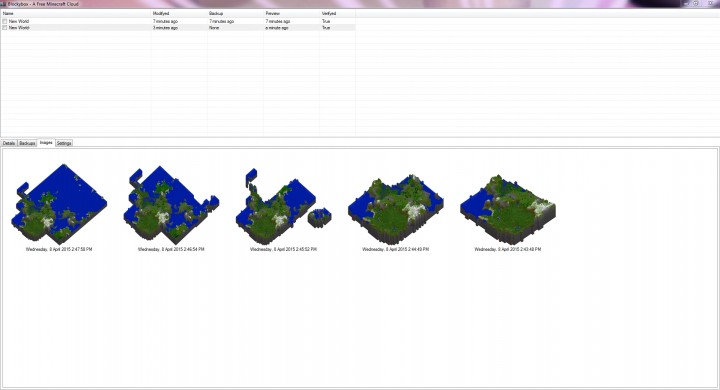Click the Backup column header
This screenshot has height=390, width=720.
(x=235, y=13)
